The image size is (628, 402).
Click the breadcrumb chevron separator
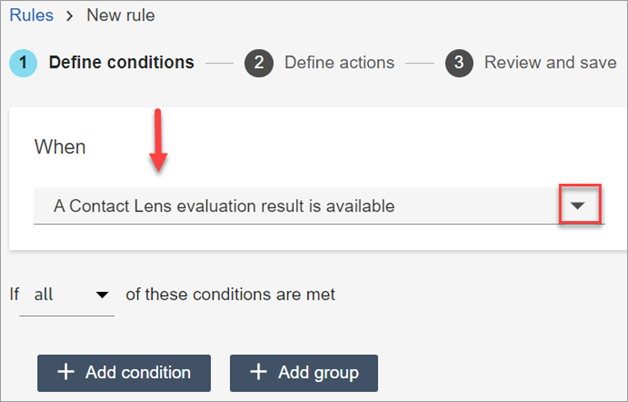click(70, 15)
